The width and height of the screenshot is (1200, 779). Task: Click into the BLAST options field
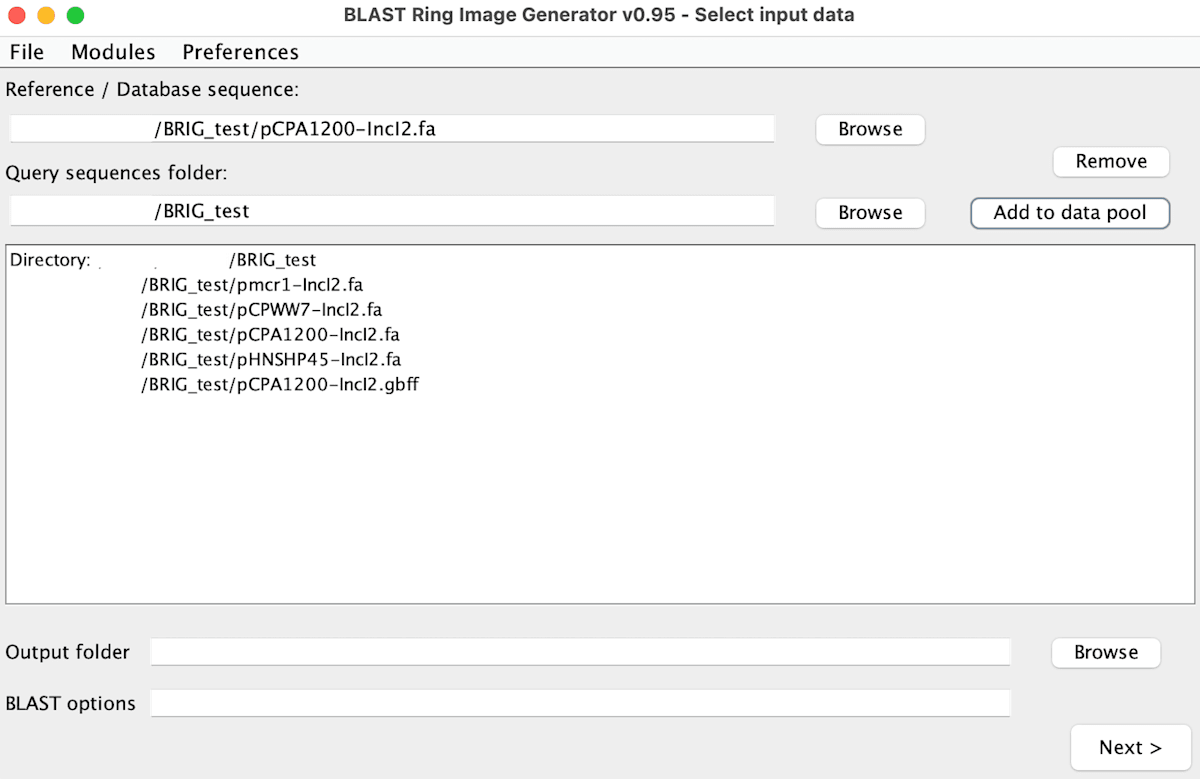point(580,703)
